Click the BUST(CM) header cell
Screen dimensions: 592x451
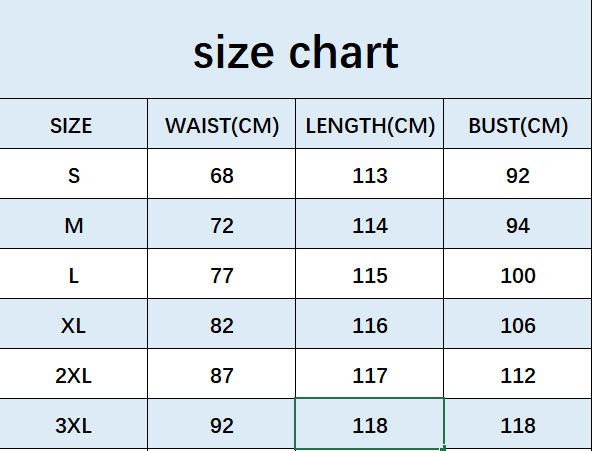click(x=518, y=124)
